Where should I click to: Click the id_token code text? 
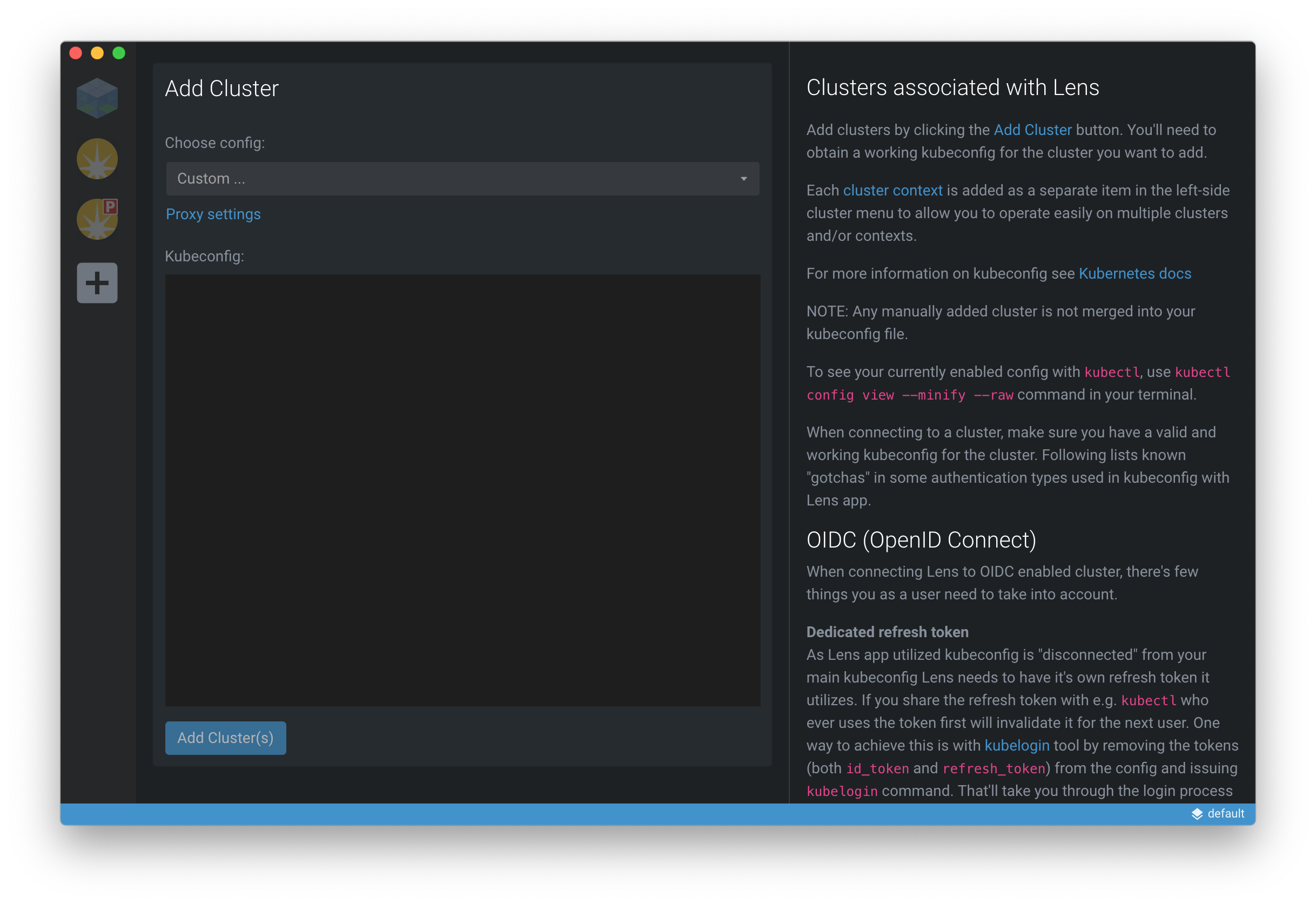pos(877,769)
